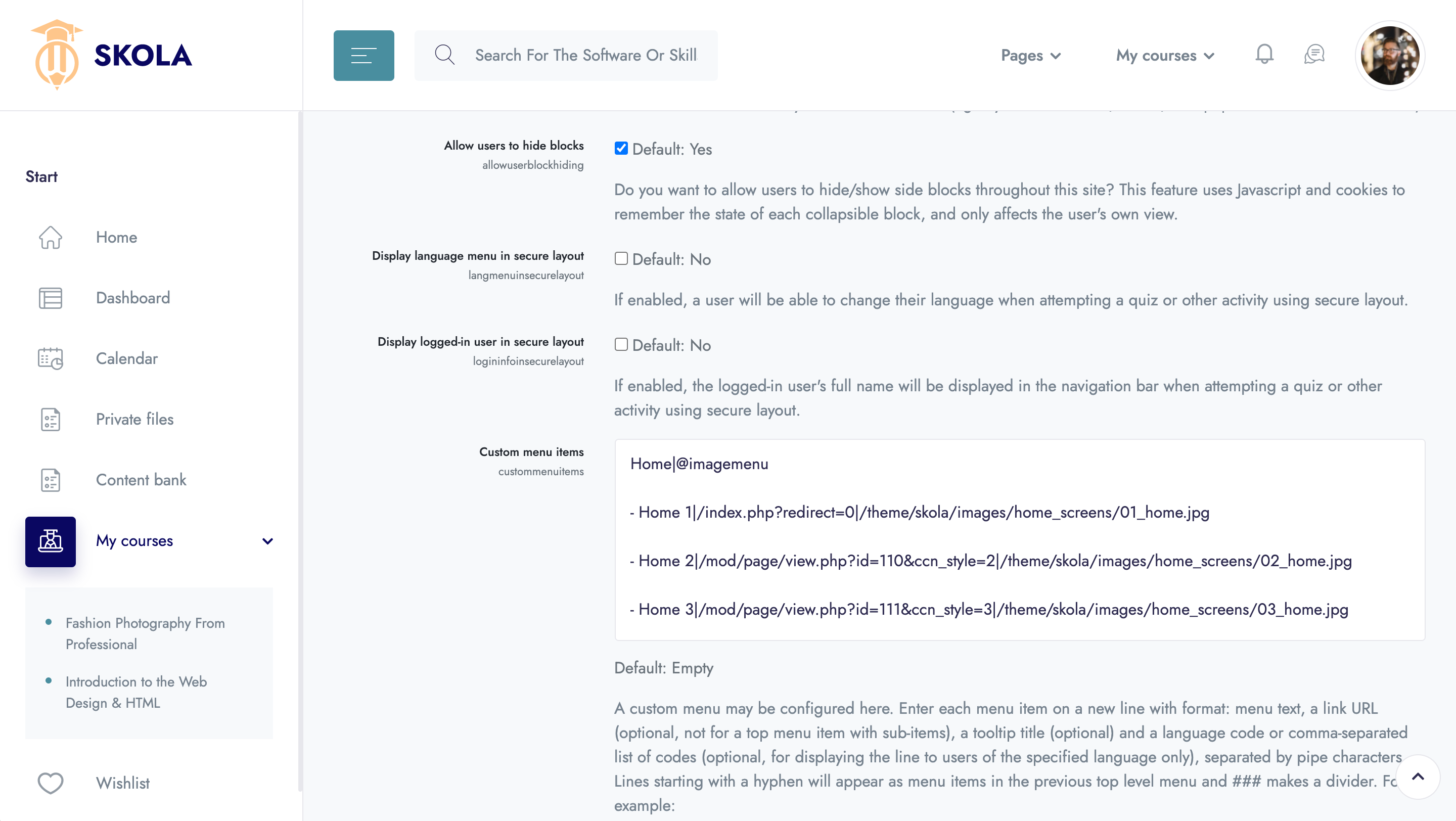Toggle the sidebar hamburger menu button
The image size is (1456, 821).
363,56
